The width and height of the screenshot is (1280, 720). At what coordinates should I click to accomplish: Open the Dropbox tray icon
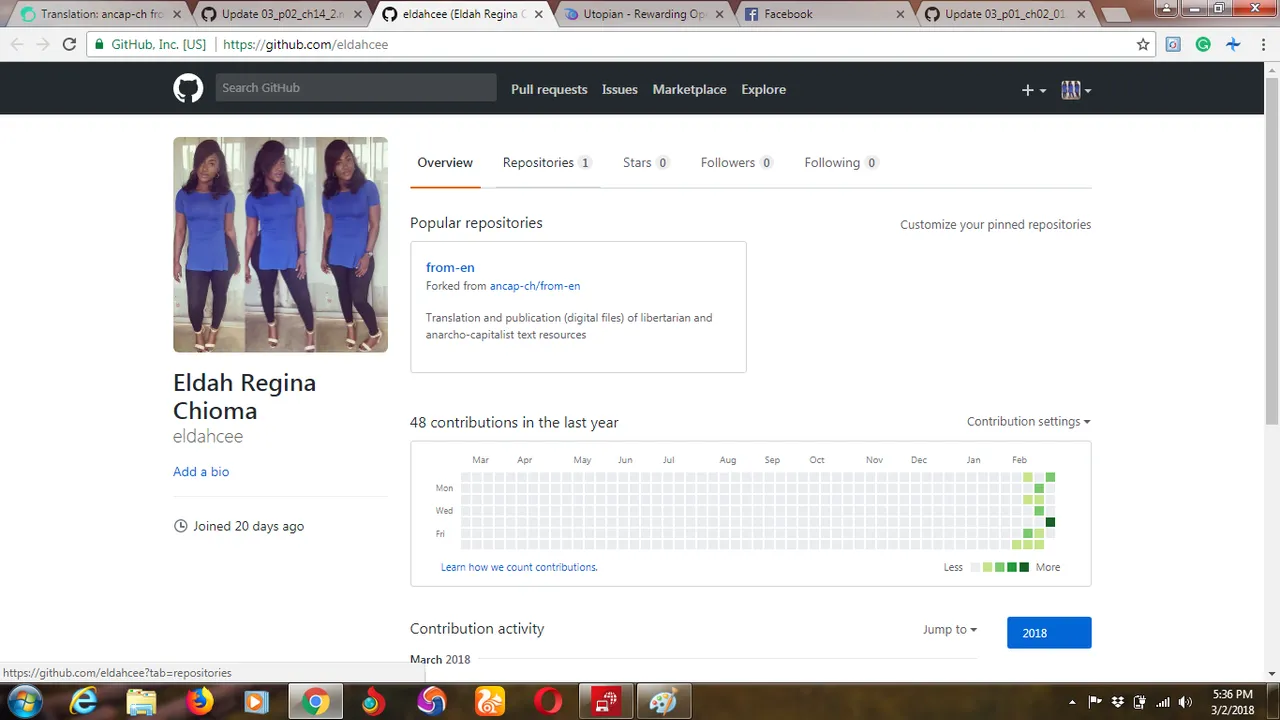tap(1118, 702)
